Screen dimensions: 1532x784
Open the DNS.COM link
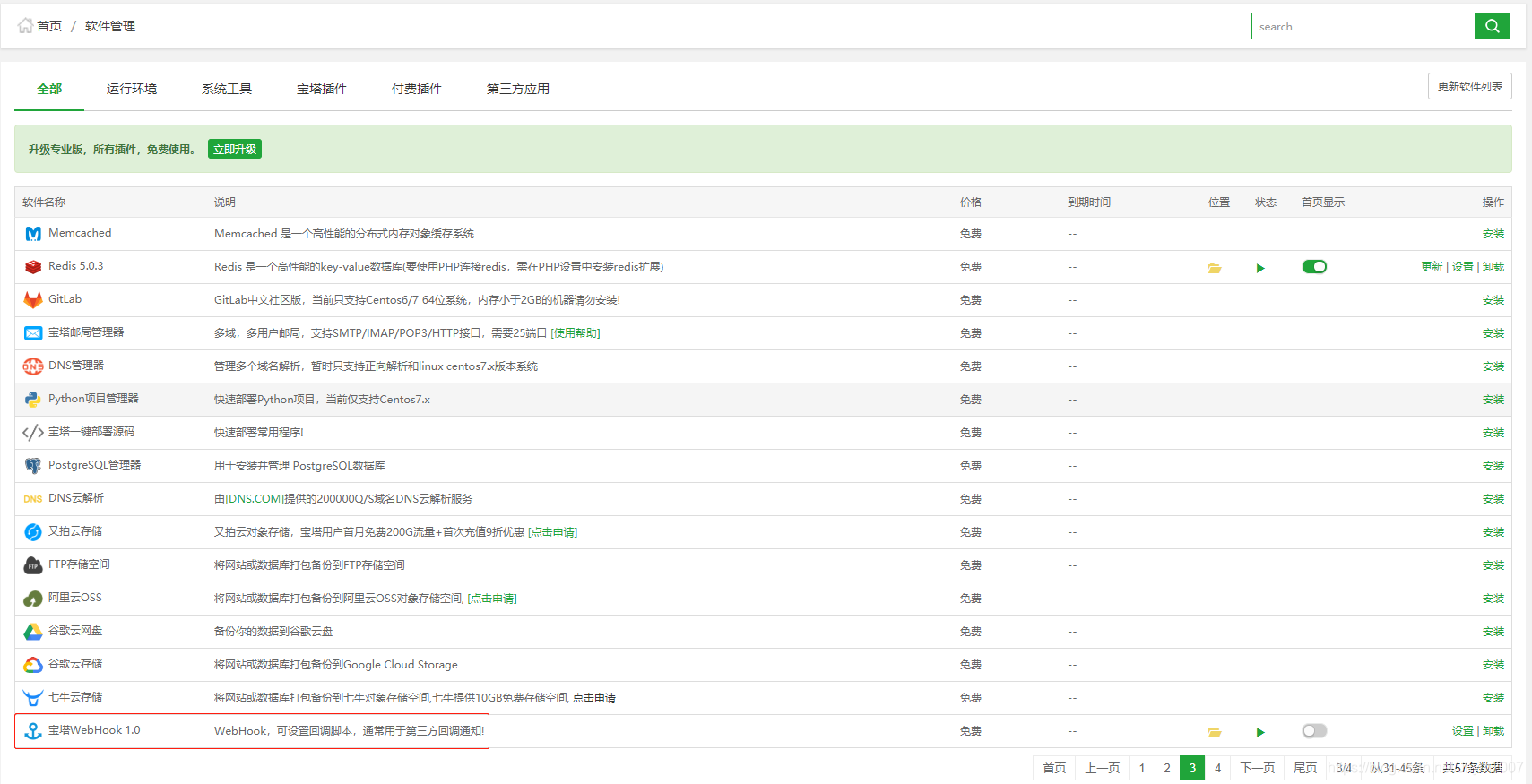(x=255, y=499)
